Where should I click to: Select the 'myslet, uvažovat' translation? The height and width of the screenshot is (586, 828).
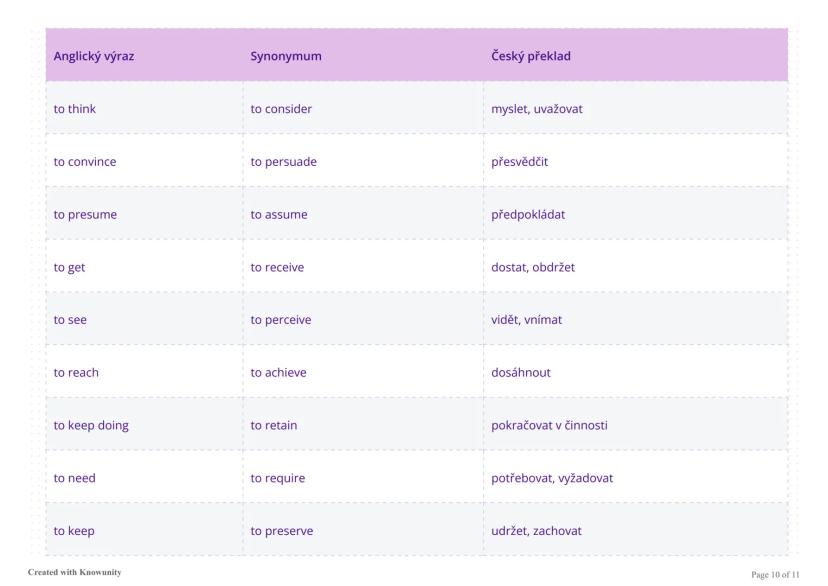click(x=537, y=109)
